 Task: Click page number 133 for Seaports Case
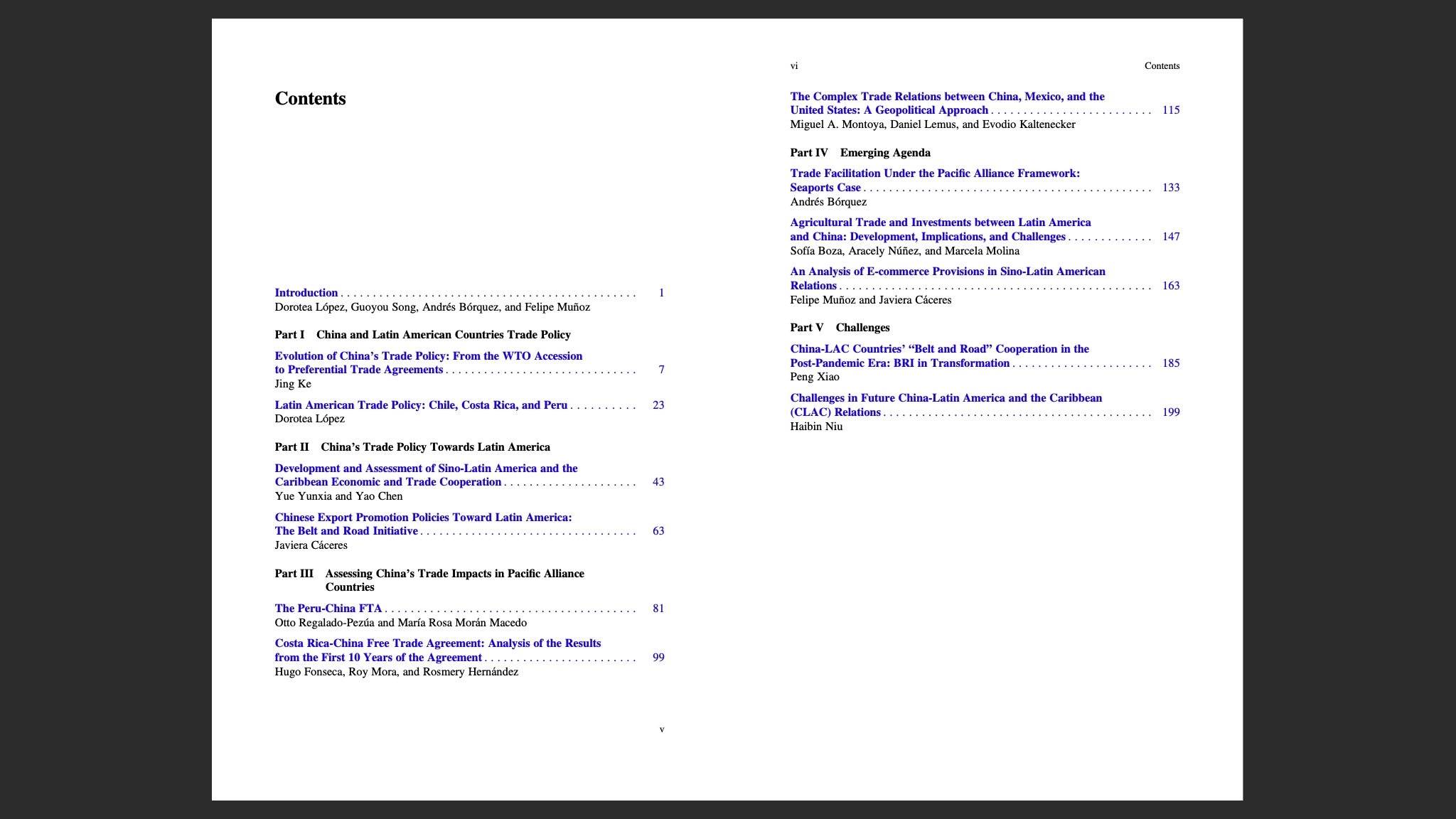(x=1169, y=187)
